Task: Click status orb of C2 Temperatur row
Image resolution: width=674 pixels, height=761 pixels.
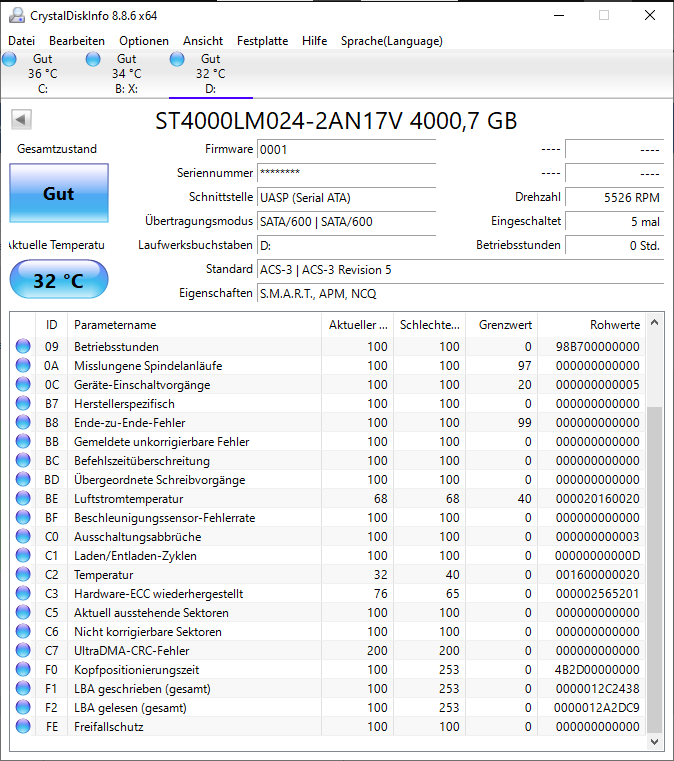Action: pyautogui.click(x=23, y=574)
